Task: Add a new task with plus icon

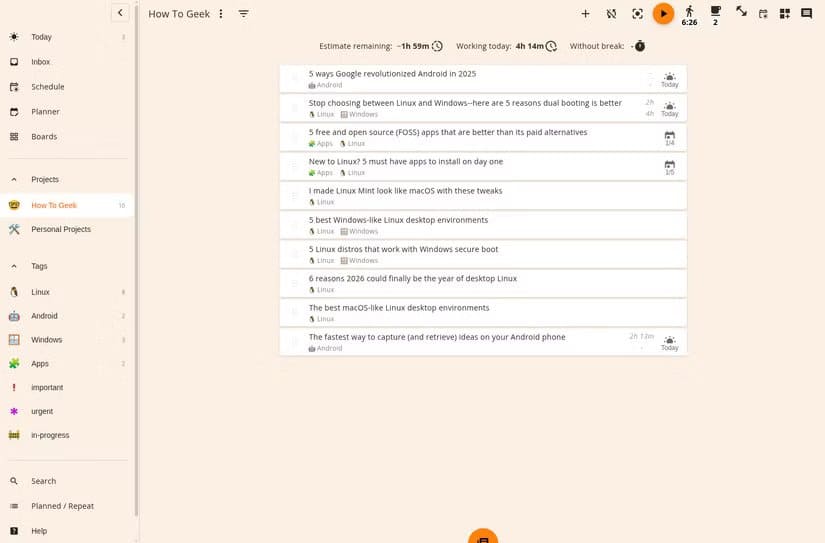Action: pyautogui.click(x=585, y=14)
